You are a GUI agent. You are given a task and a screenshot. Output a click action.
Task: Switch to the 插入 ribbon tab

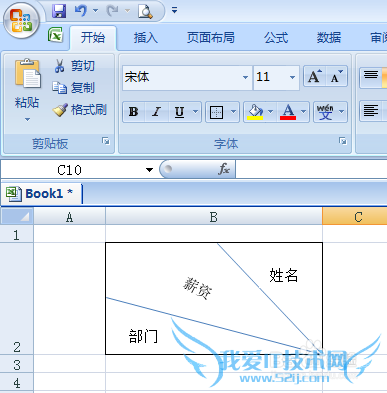146,38
